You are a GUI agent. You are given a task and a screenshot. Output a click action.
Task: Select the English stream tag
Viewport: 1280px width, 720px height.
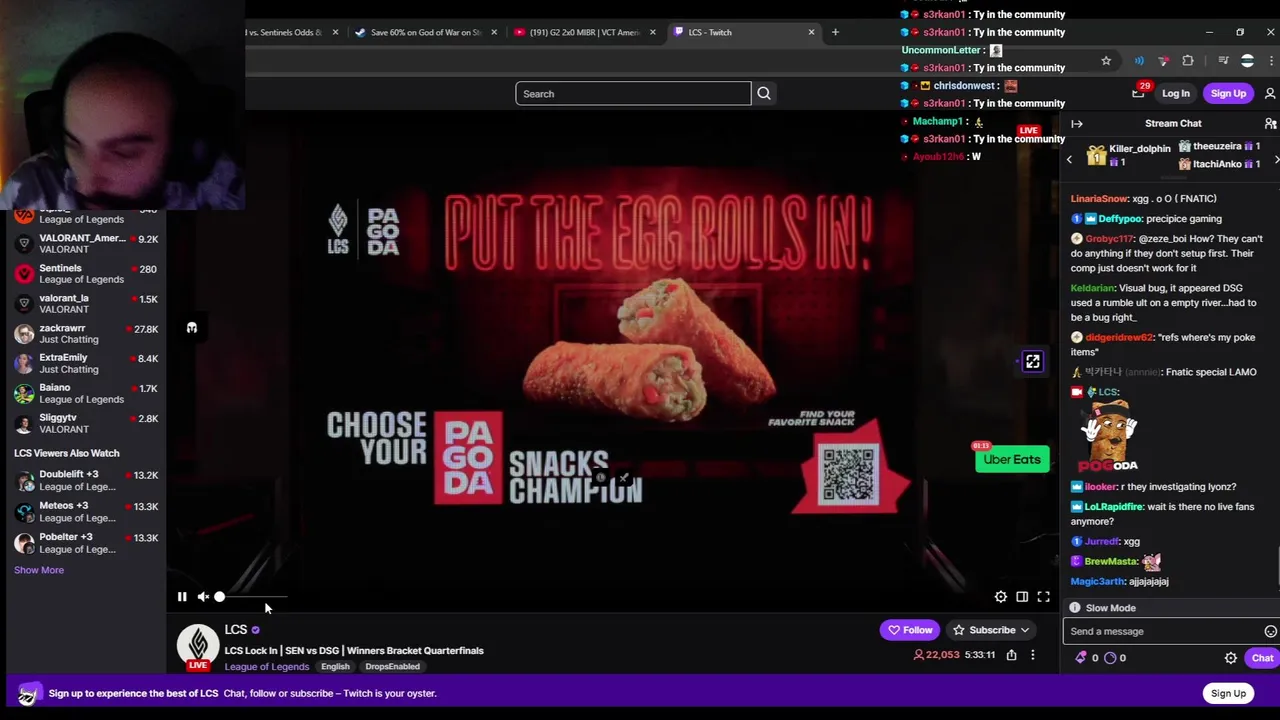335,667
